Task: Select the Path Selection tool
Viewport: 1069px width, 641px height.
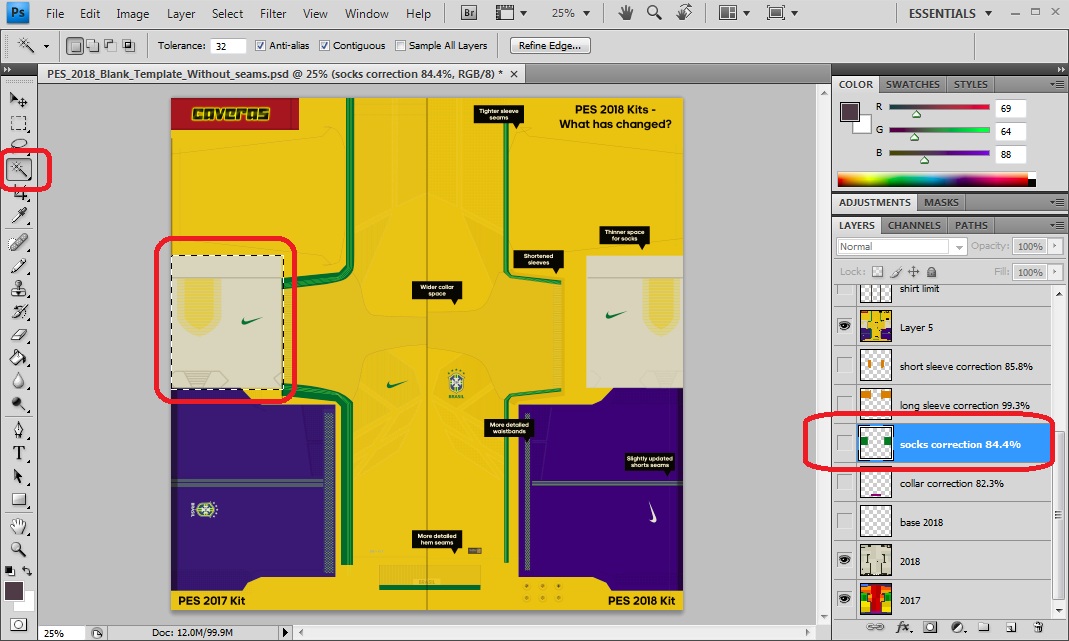Action: pos(18,476)
